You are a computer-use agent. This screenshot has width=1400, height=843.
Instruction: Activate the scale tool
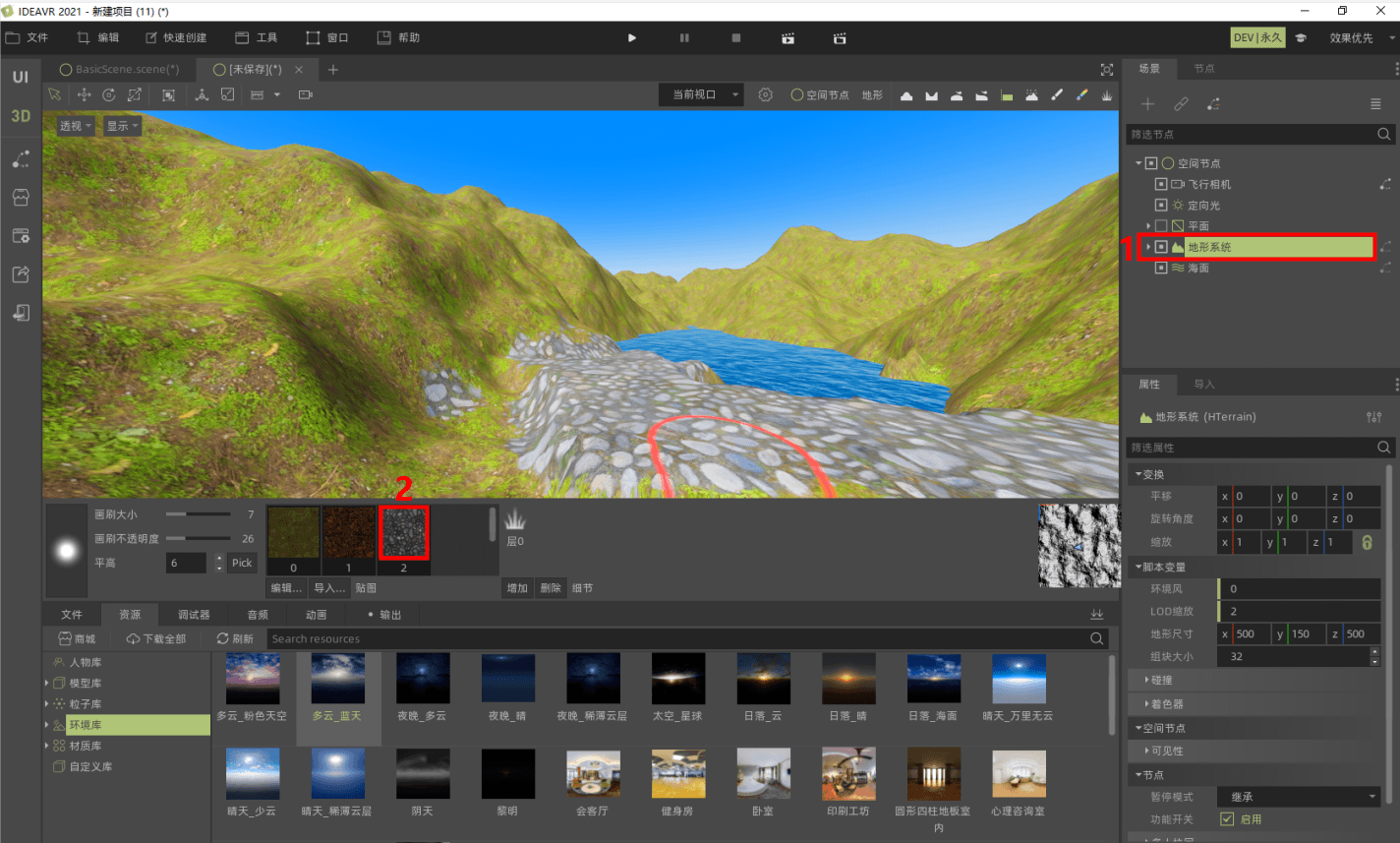click(x=135, y=94)
